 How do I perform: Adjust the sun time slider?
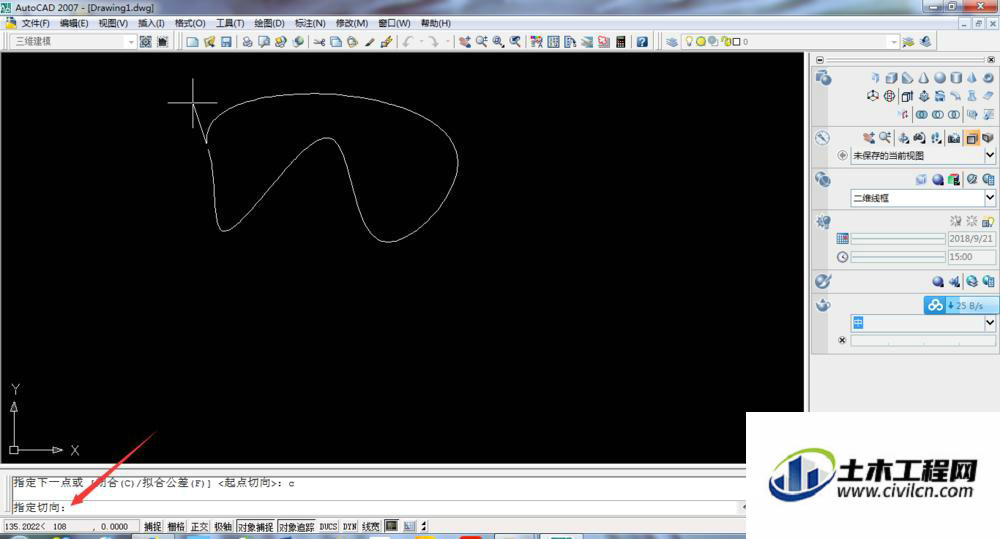pyautogui.click(x=898, y=256)
